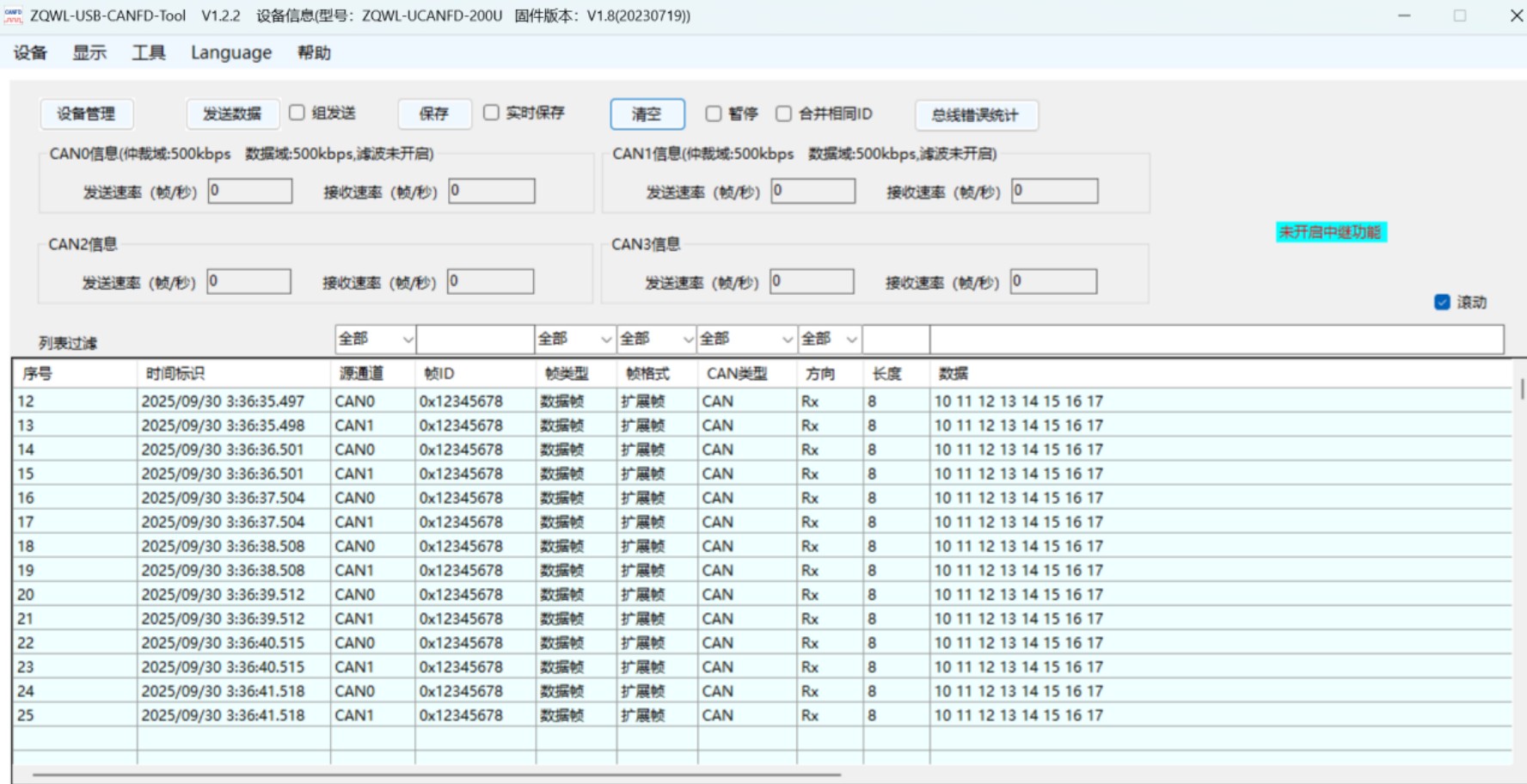The width and height of the screenshot is (1527, 784).
Task: Open the 设备 menu
Action: point(30,53)
